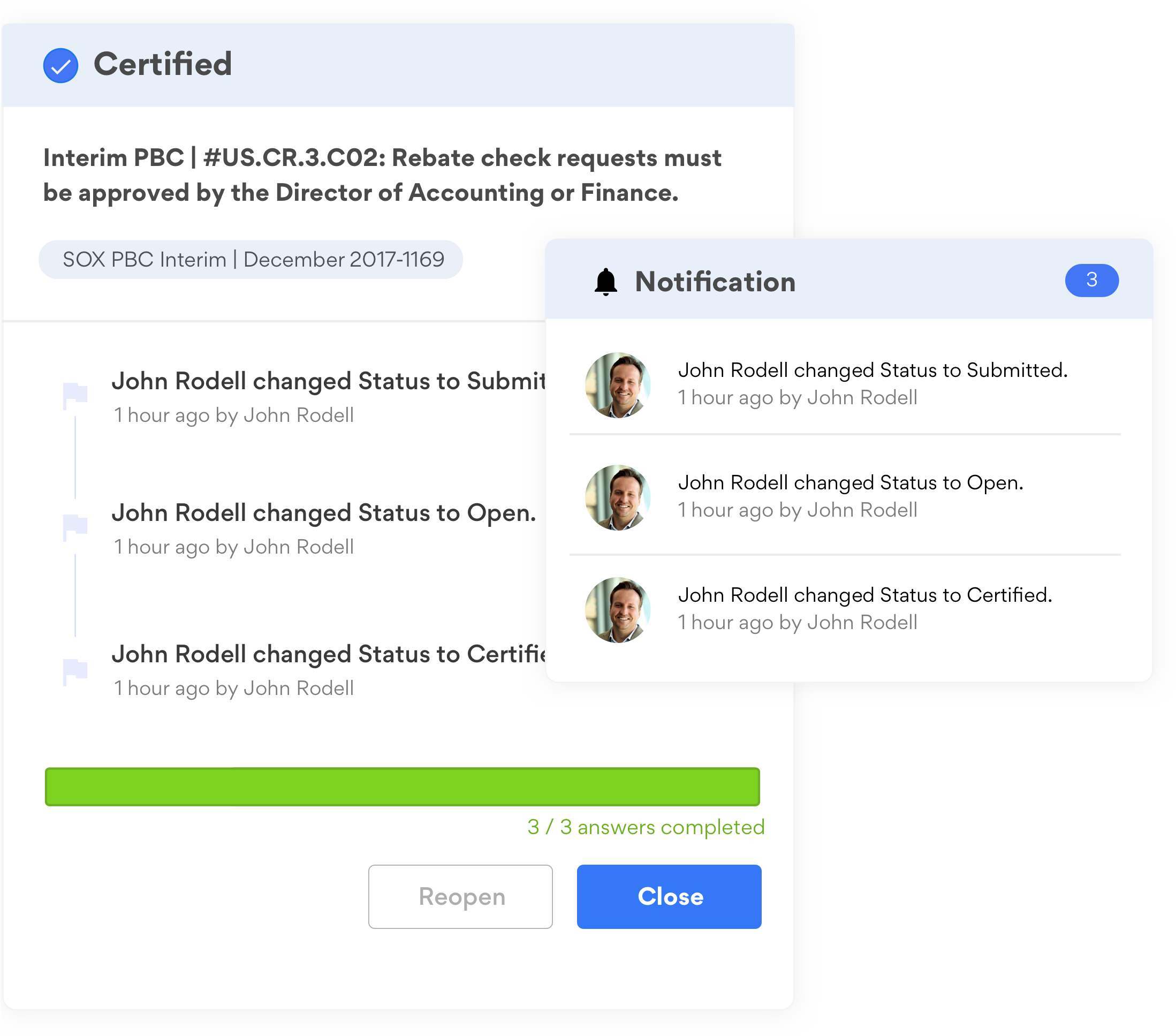This screenshot has width=1176, height=1036.
Task: Click the flag icon beside Submitted status entry
Action: [x=75, y=396]
